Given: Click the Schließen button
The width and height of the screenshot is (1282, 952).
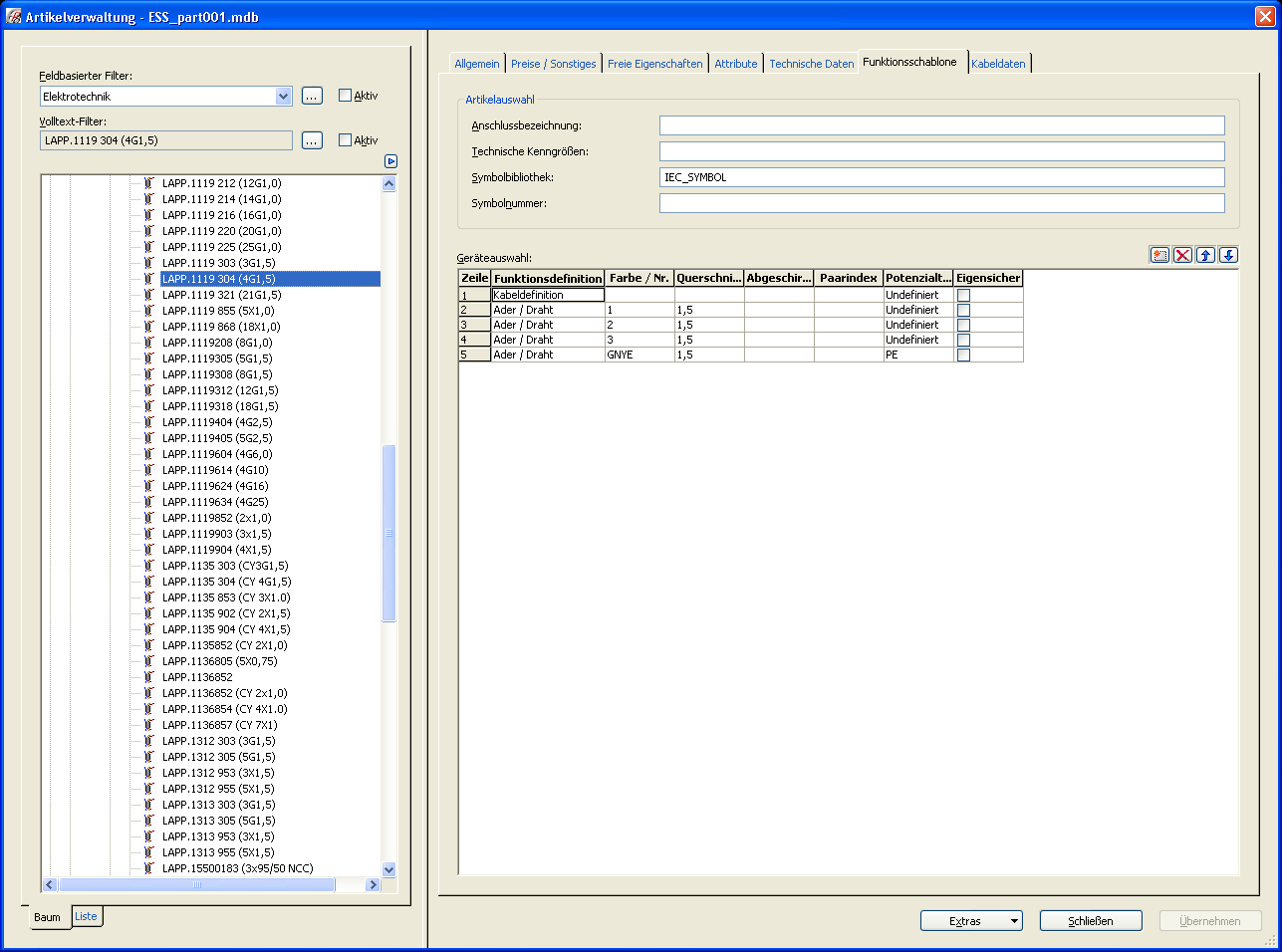Looking at the screenshot, I should [1091, 921].
